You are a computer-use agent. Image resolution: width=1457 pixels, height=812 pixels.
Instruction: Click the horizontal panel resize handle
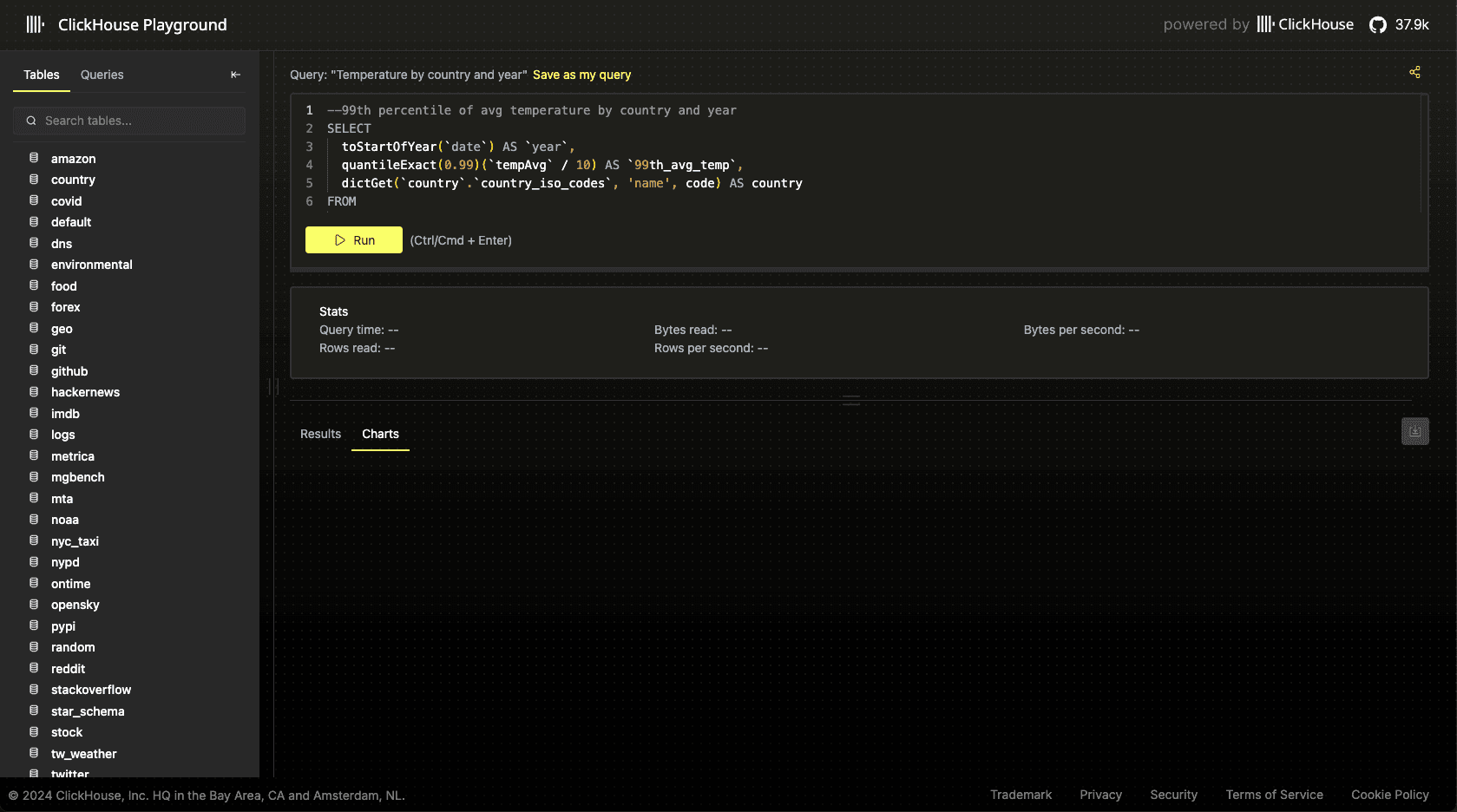click(851, 400)
